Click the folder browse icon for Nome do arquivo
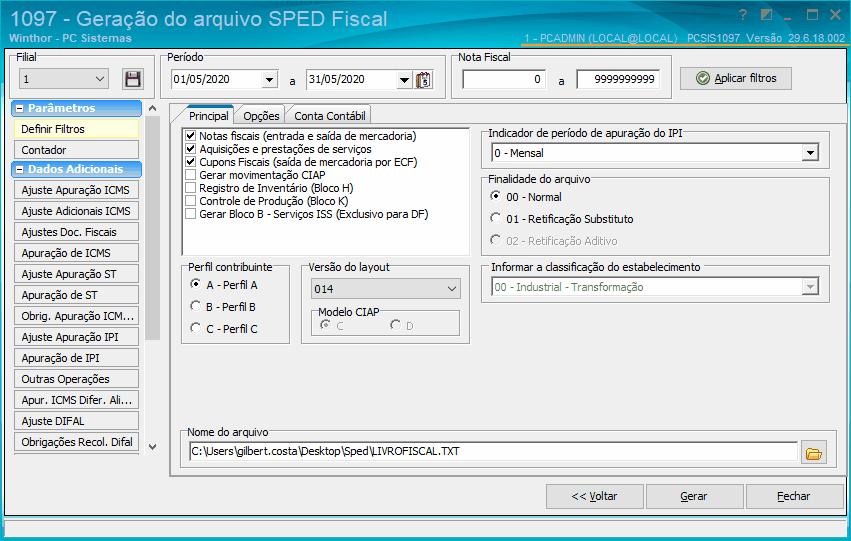Viewport: 851px width, 541px height. 814,452
